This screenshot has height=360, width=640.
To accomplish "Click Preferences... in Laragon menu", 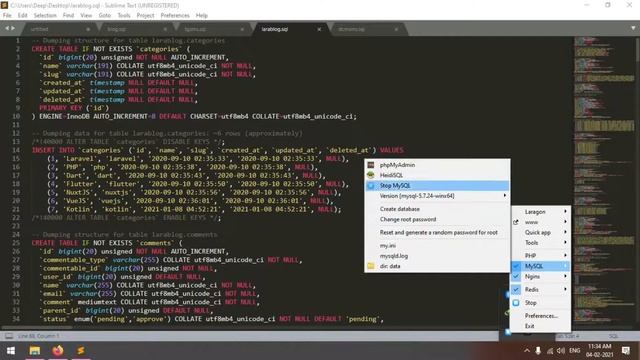I will [x=540, y=316].
